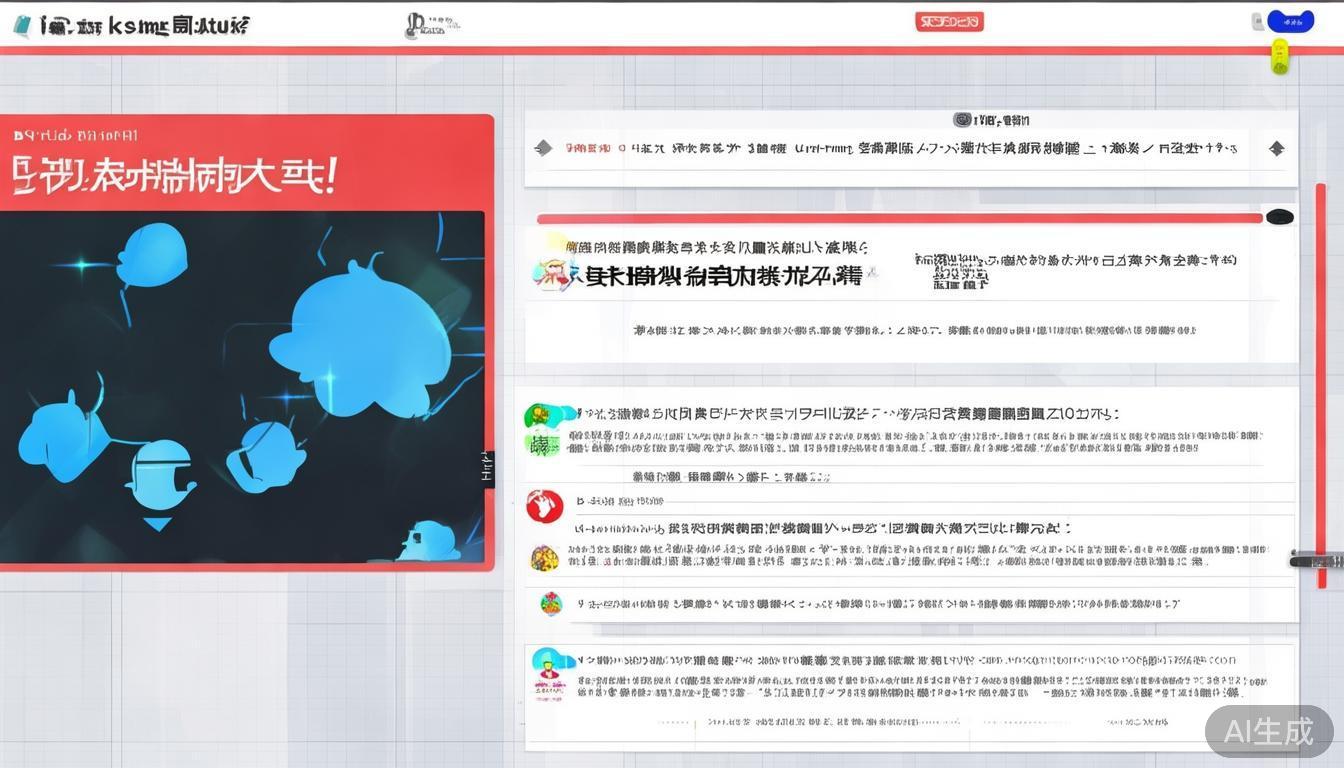The image size is (1344, 768).
Task: Click the yellow-orange avatar in the post list
Action: point(544,558)
